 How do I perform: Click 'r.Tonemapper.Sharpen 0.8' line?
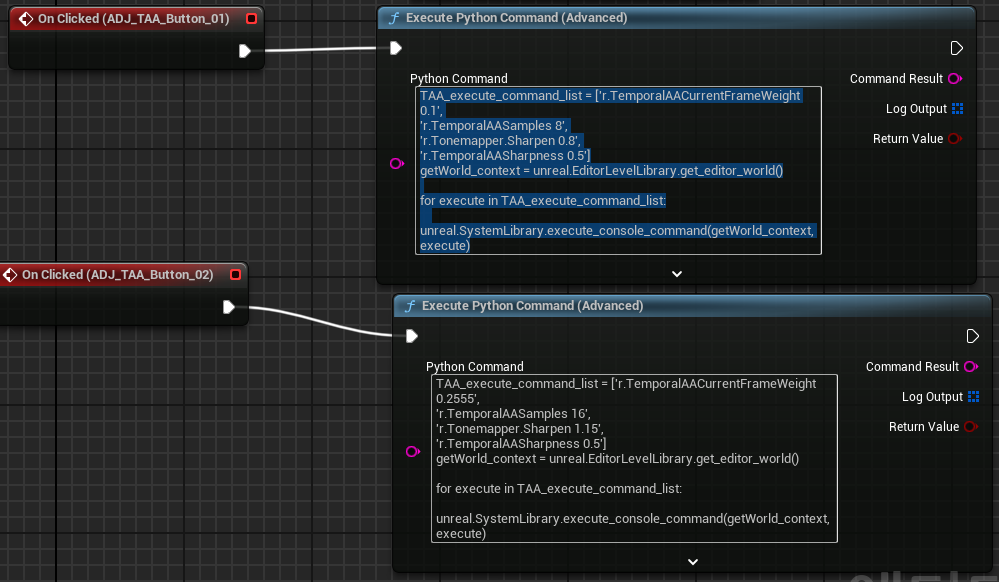(500, 140)
